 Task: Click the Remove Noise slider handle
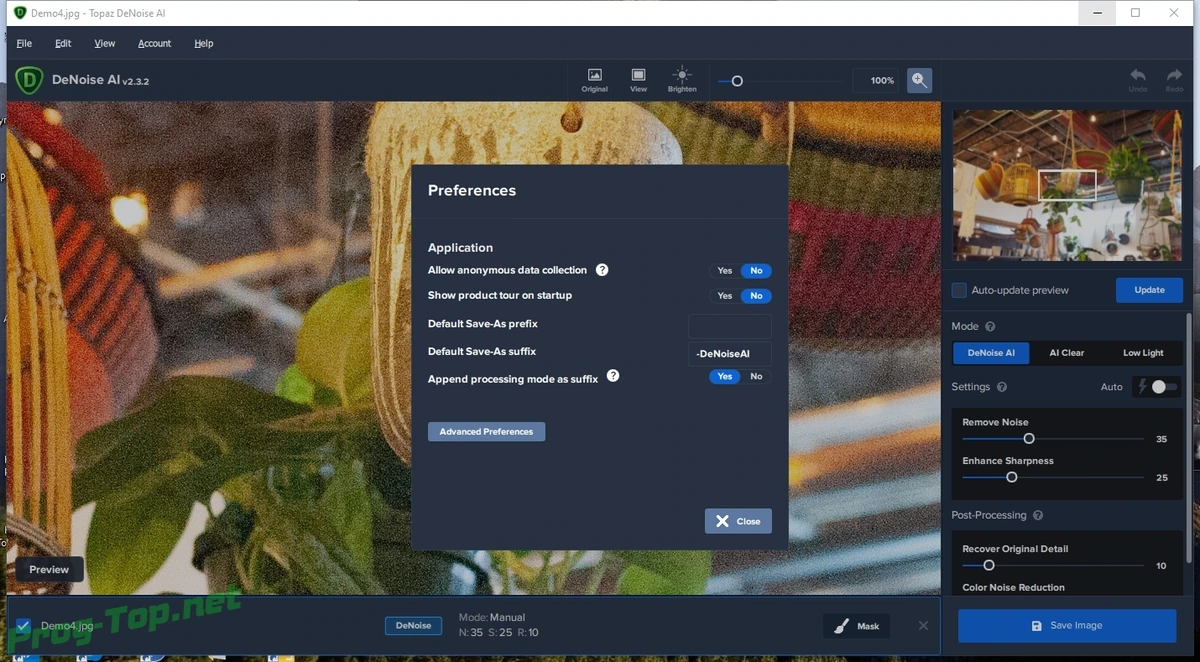(1028, 439)
